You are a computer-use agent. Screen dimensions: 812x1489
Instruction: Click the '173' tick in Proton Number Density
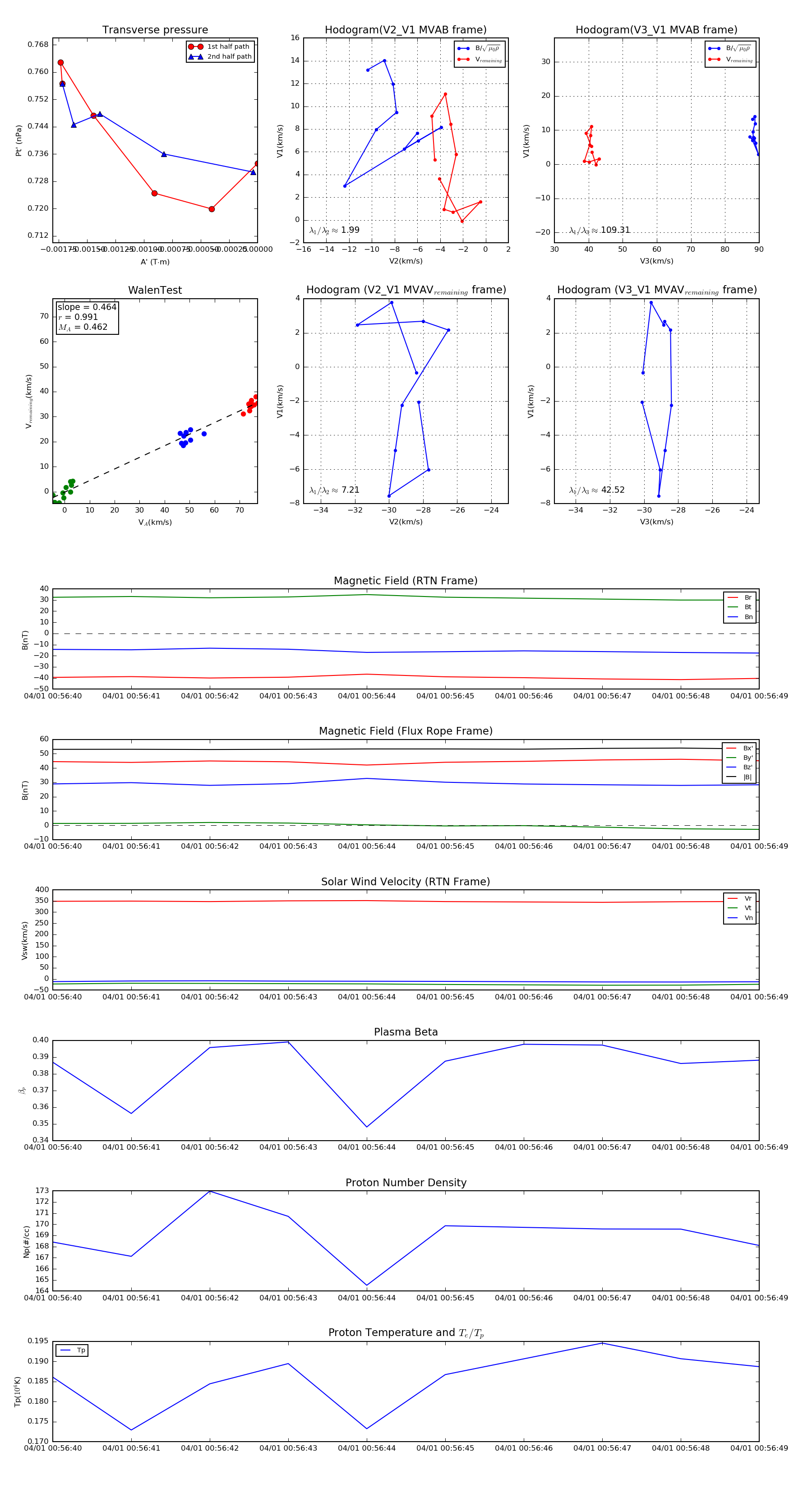(x=43, y=1191)
